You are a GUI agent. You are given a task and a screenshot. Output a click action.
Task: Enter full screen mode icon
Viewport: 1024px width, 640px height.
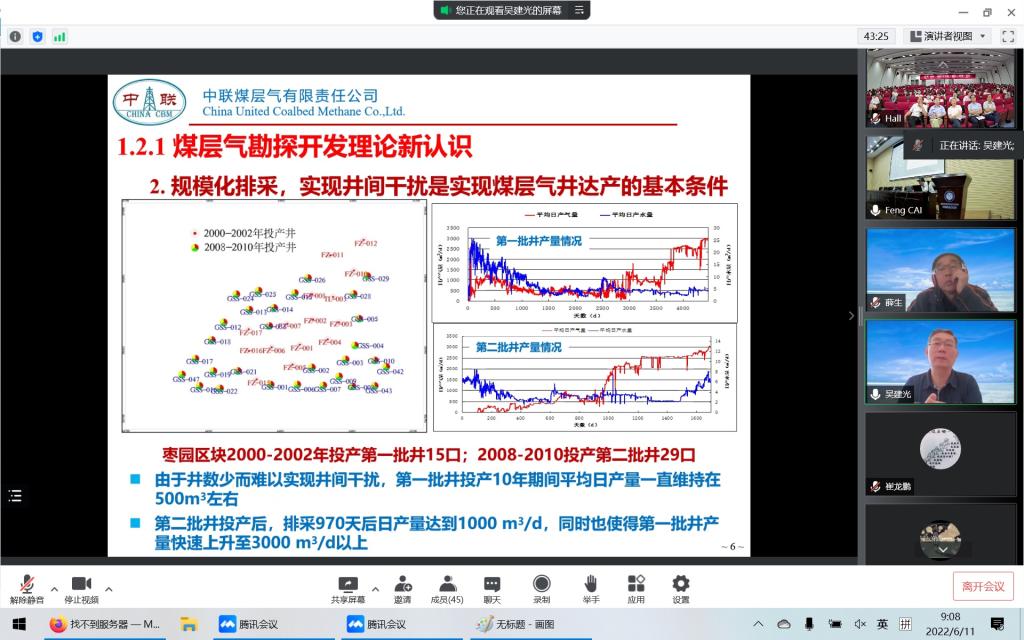click(1005, 36)
